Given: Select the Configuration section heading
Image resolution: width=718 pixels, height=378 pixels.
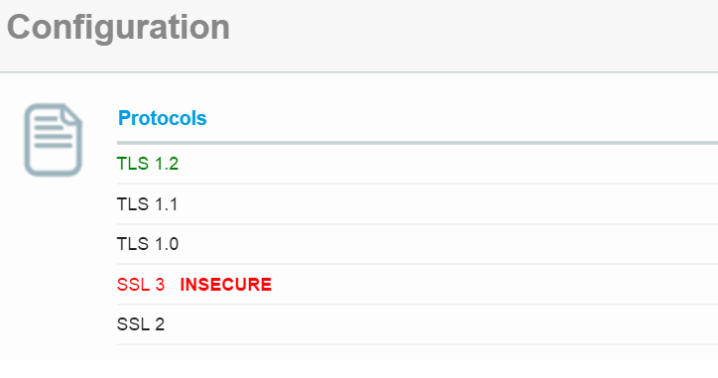Looking at the screenshot, I should click(x=118, y=28).
